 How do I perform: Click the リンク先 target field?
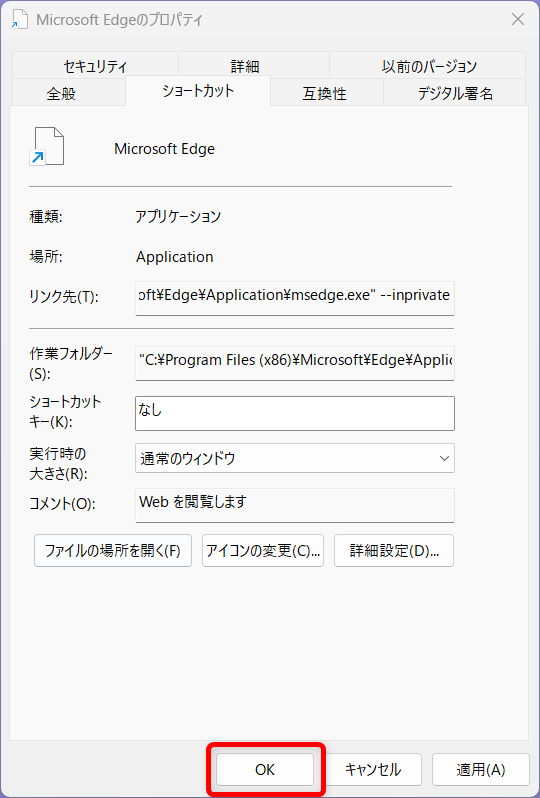(x=295, y=298)
